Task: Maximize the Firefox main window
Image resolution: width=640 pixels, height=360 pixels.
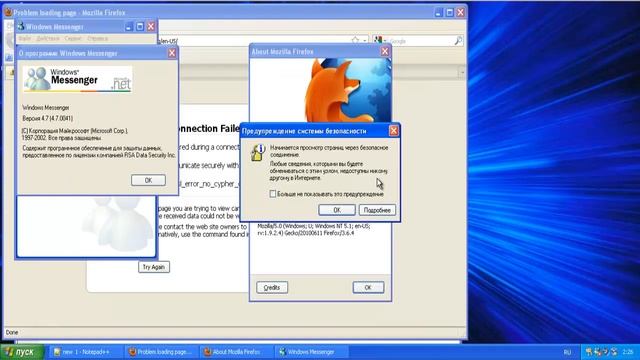Action: click(x=449, y=13)
